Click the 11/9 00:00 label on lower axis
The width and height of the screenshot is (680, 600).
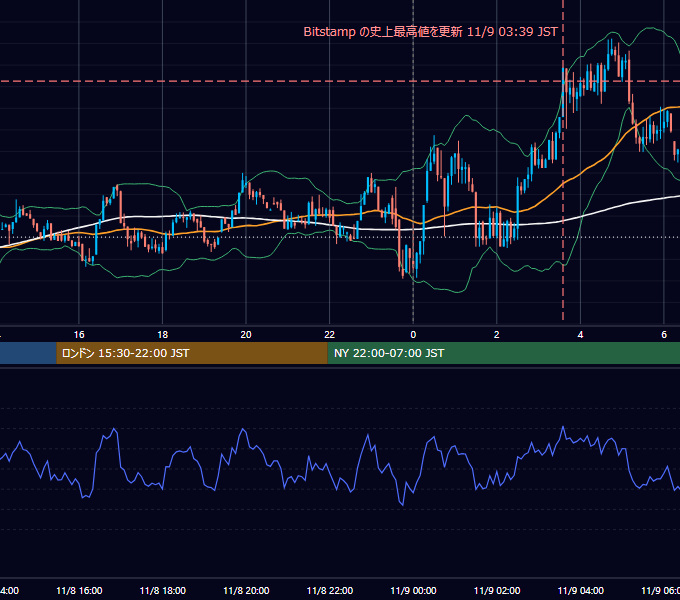point(413,591)
